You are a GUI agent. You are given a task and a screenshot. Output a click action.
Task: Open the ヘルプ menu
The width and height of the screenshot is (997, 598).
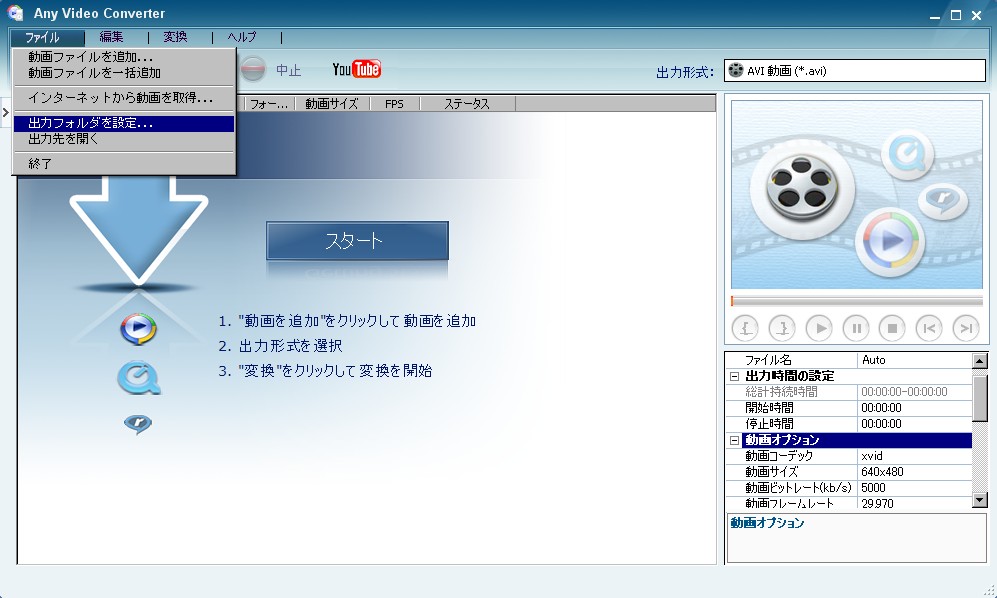[x=242, y=38]
